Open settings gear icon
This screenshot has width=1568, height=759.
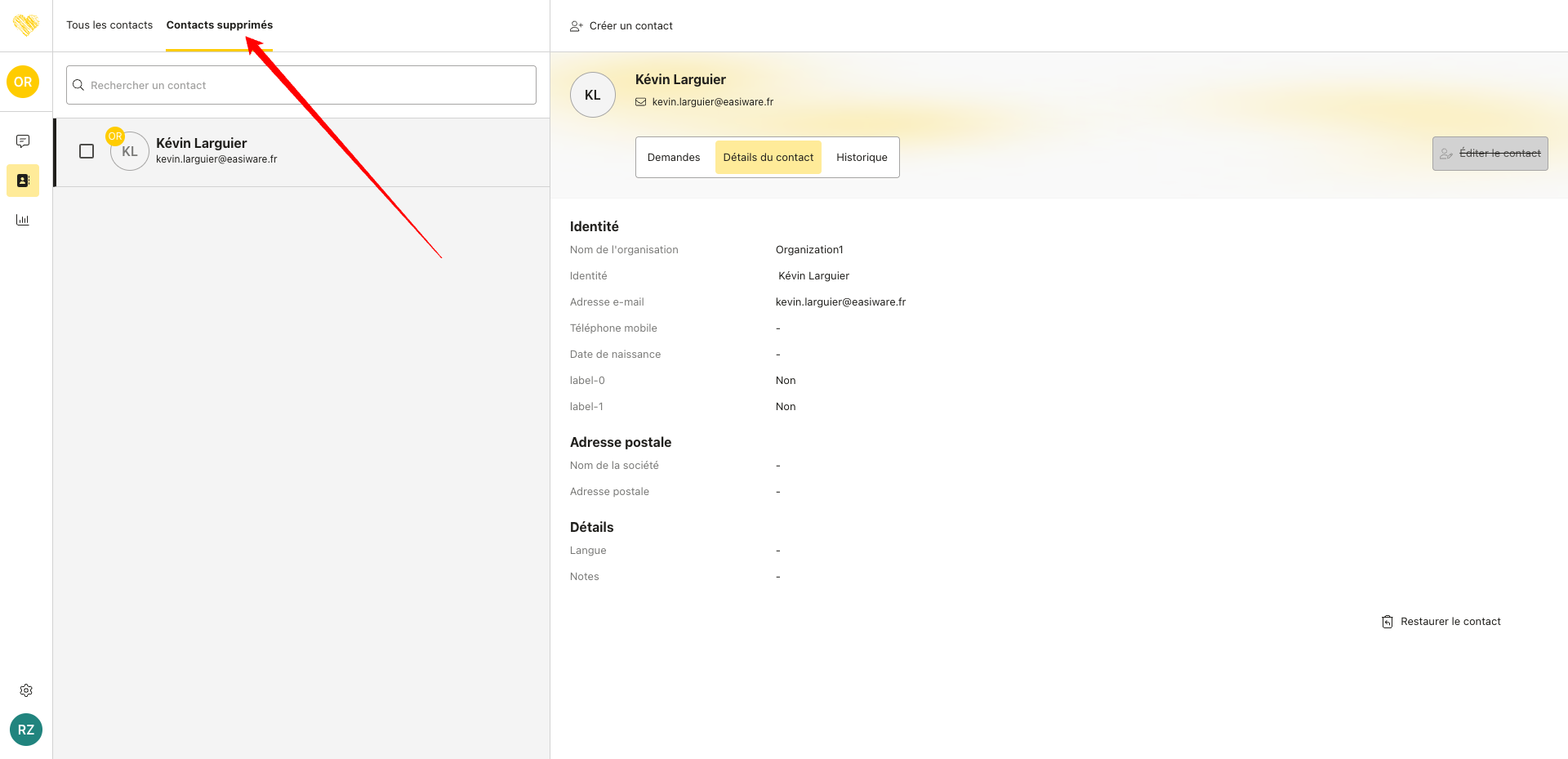26,690
